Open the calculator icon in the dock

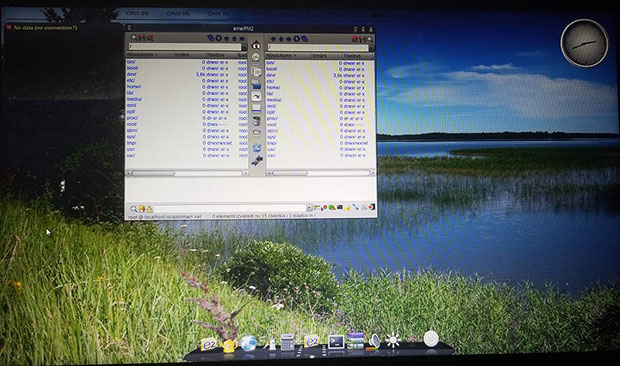(x=288, y=342)
